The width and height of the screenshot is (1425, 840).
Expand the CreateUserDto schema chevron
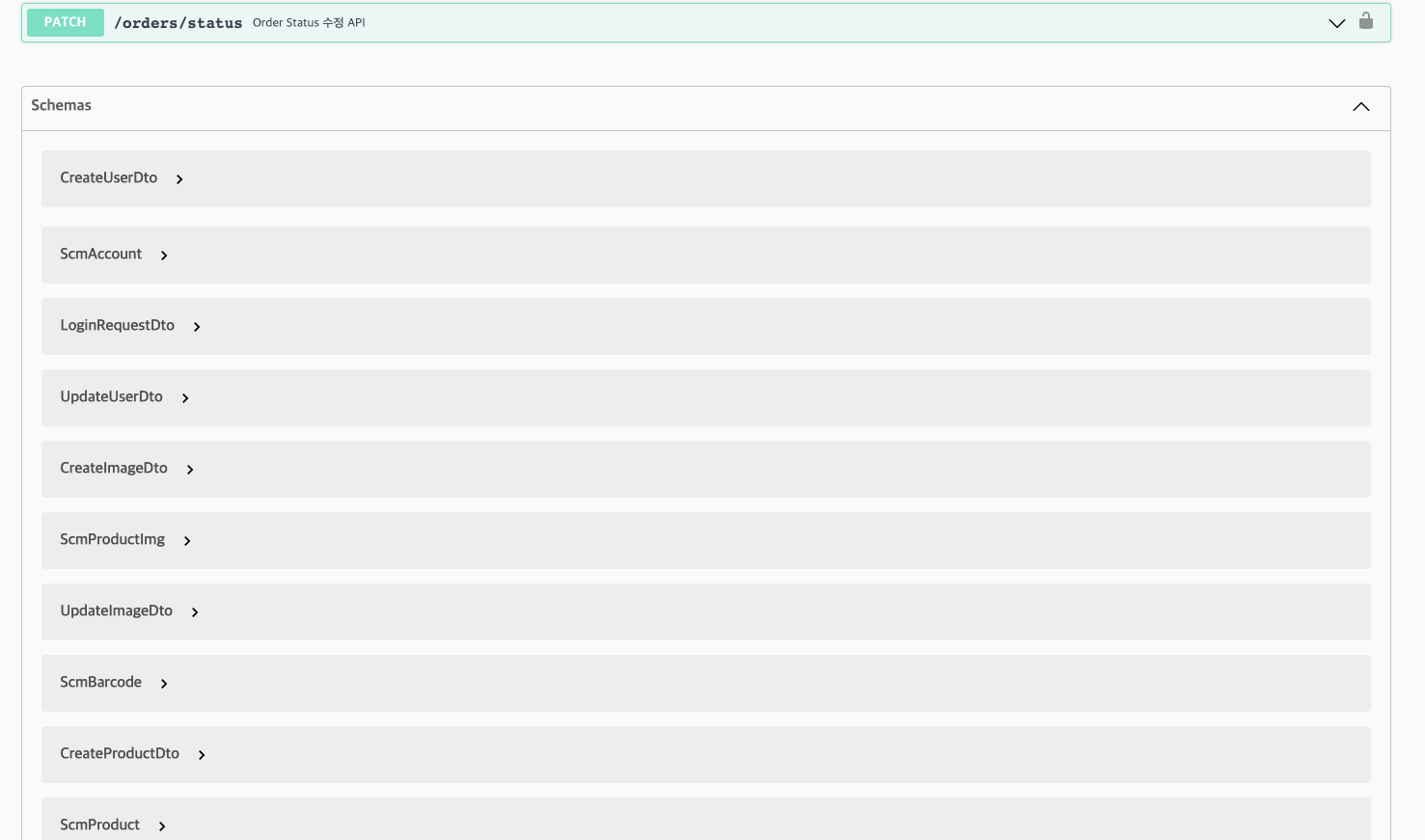179,179
